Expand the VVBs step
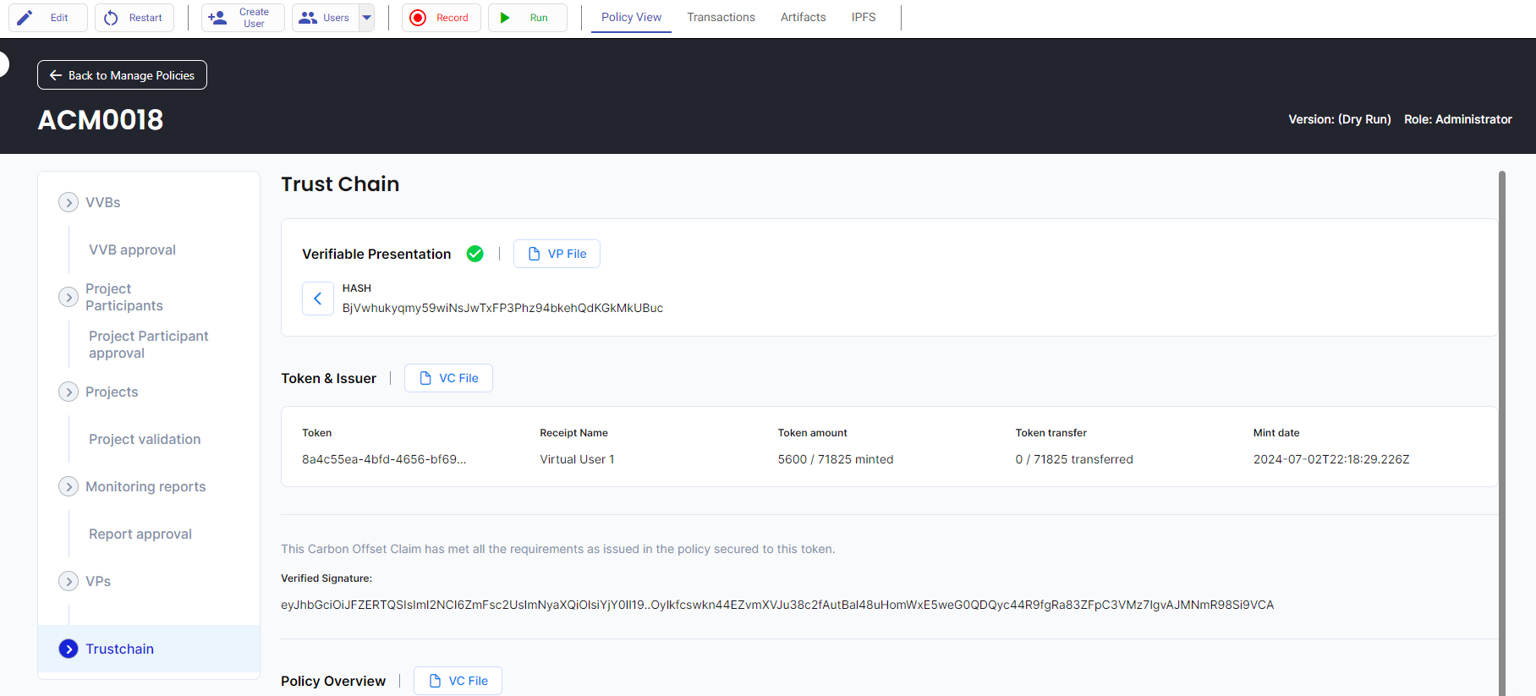 click(x=68, y=203)
